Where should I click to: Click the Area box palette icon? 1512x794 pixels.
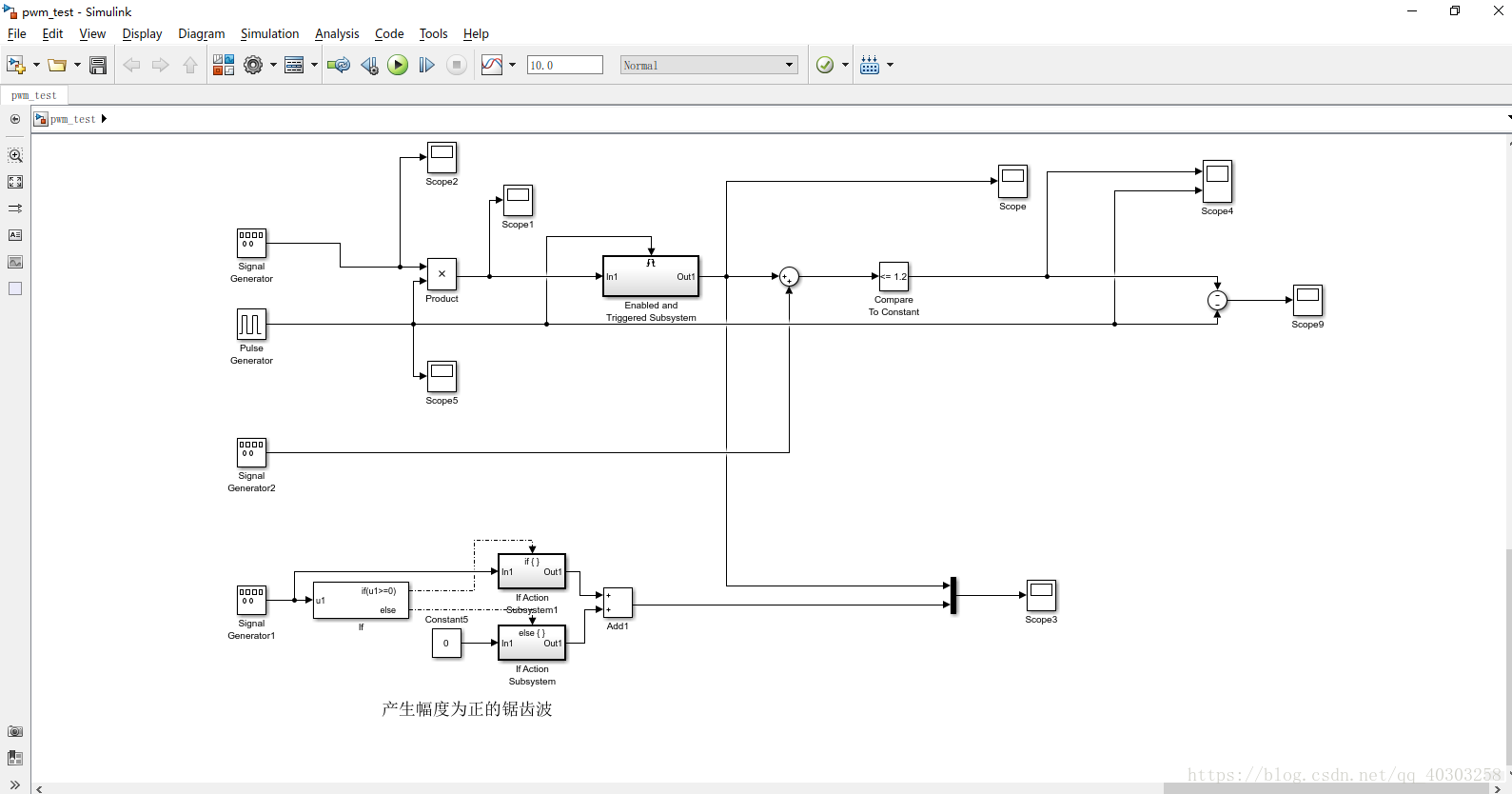tap(15, 288)
